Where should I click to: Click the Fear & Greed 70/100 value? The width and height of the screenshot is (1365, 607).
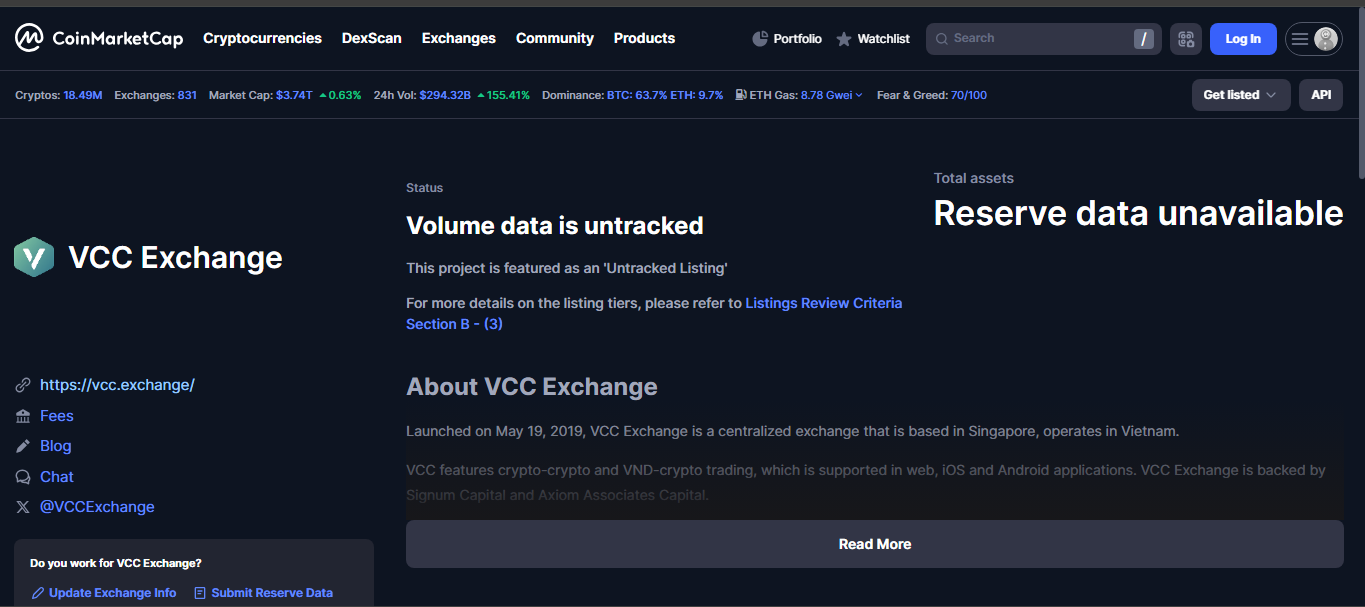click(969, 95)
